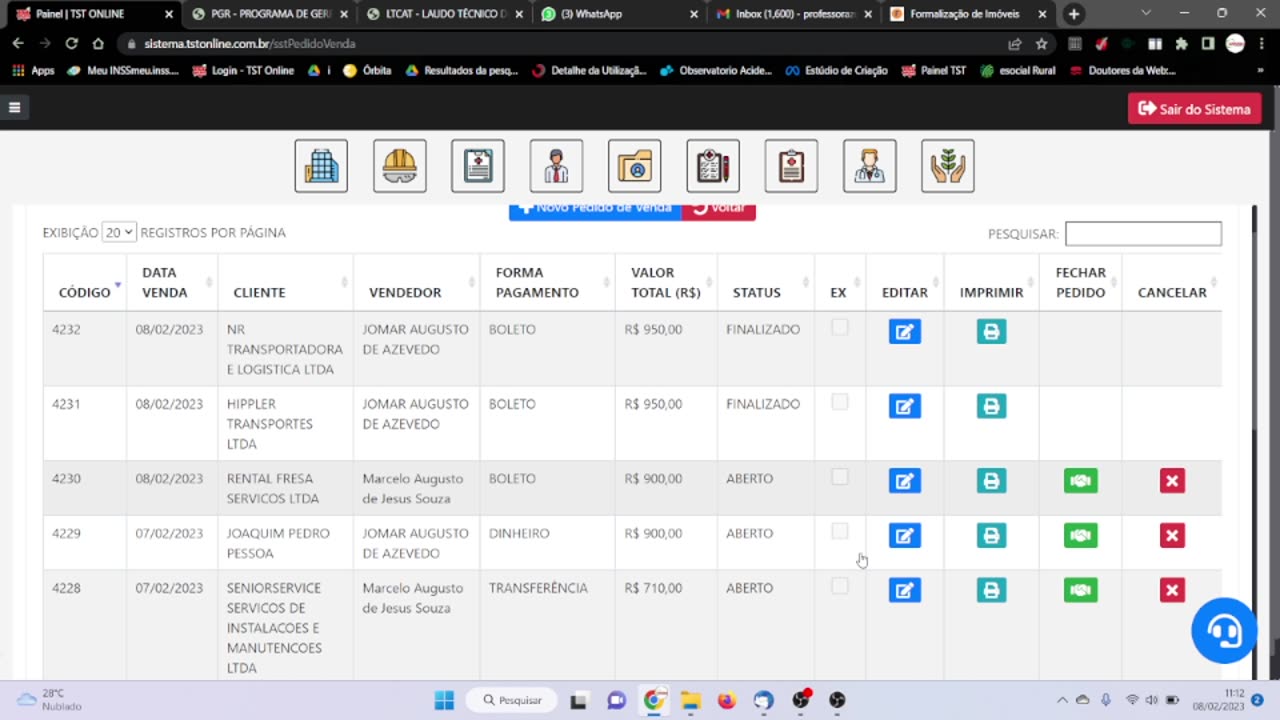Cancel order 4228 with the red X
The image size is (1280, 720).
[x=1172, y=590]
